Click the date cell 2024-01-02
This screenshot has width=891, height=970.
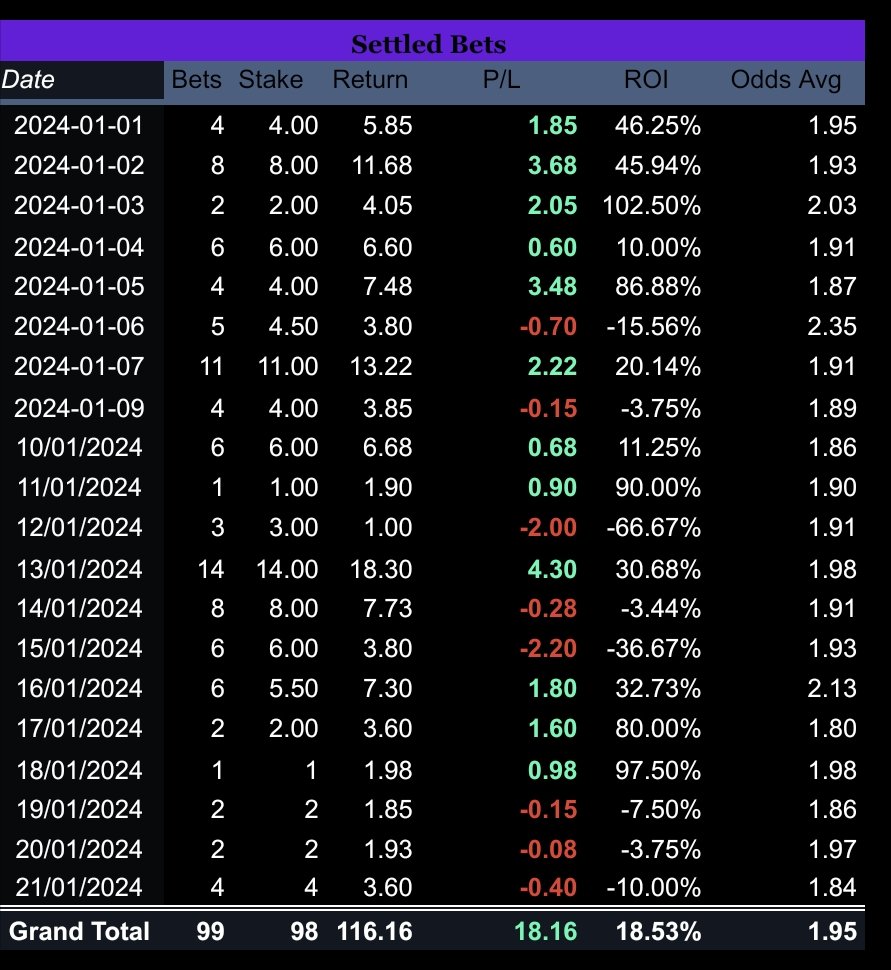coord(79,165)
